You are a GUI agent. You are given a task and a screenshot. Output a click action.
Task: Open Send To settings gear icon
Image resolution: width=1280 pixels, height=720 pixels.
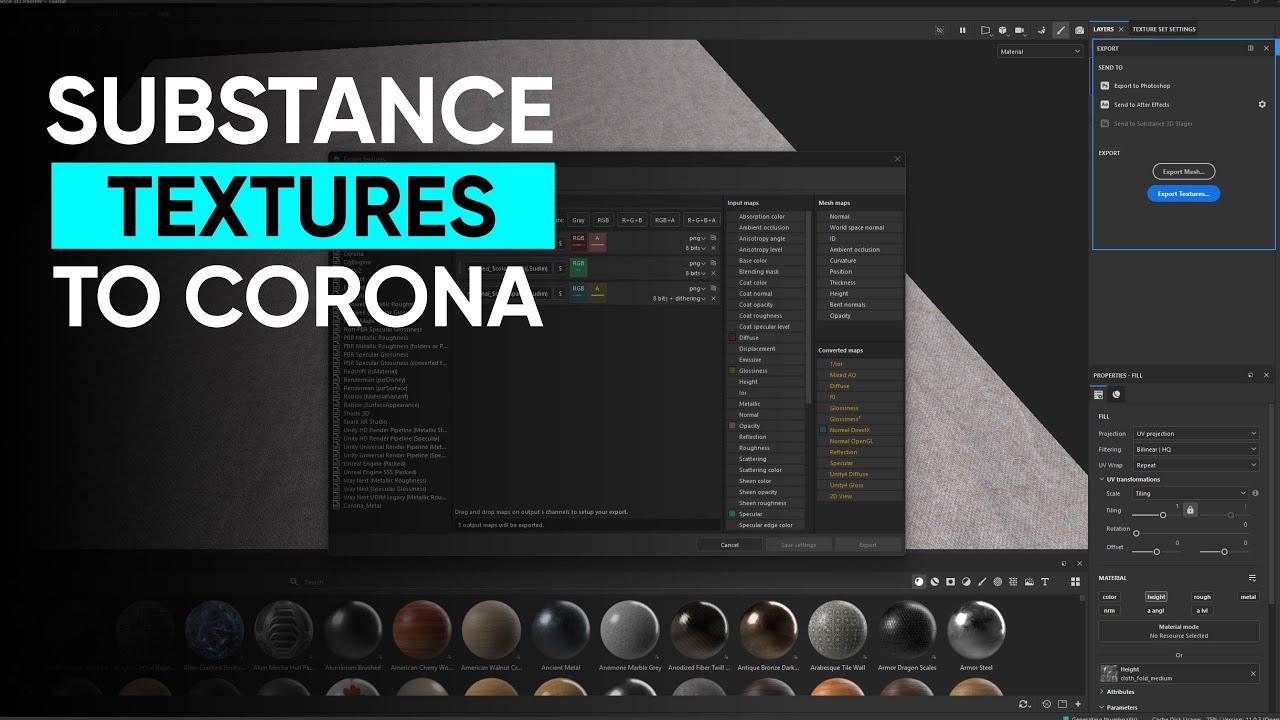pyautogui.click(x=1262, y=104)
